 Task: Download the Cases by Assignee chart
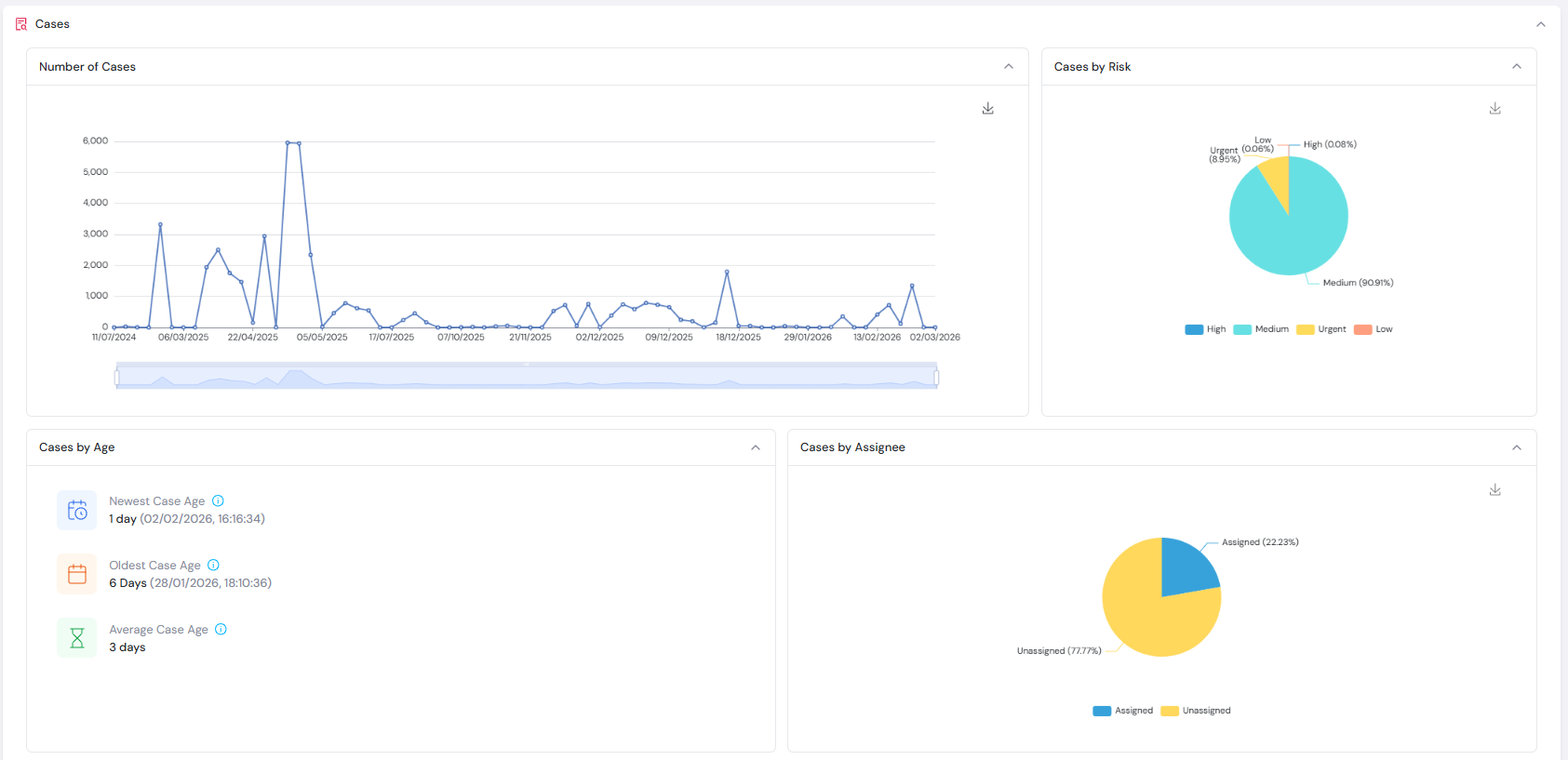[x=1495, y=490]
